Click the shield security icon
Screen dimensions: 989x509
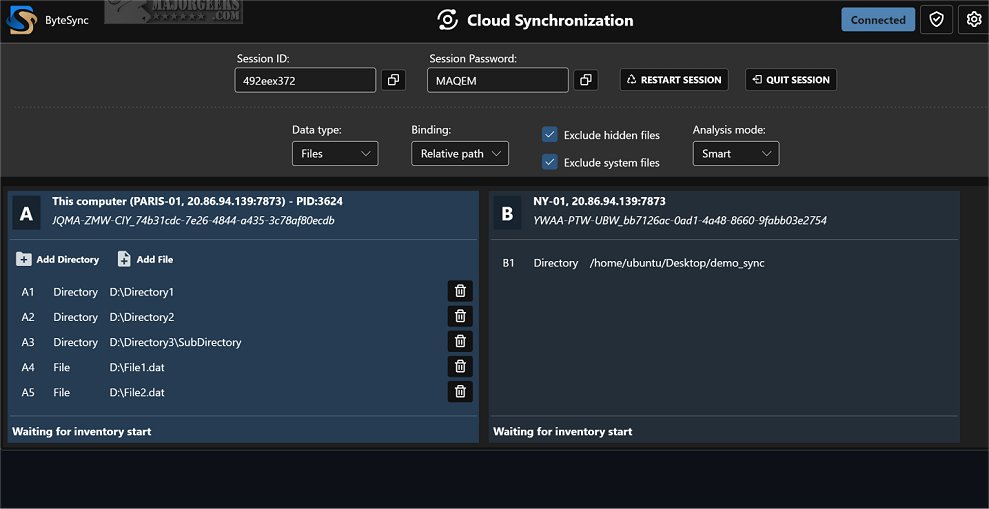point(936,19)
